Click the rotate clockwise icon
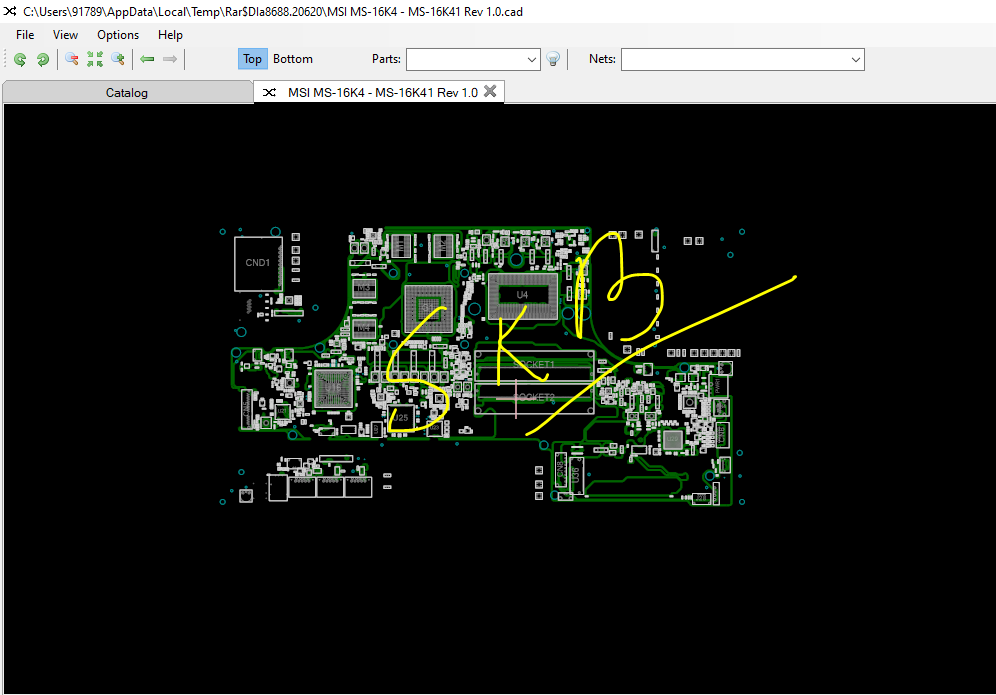 coord(43,60)
